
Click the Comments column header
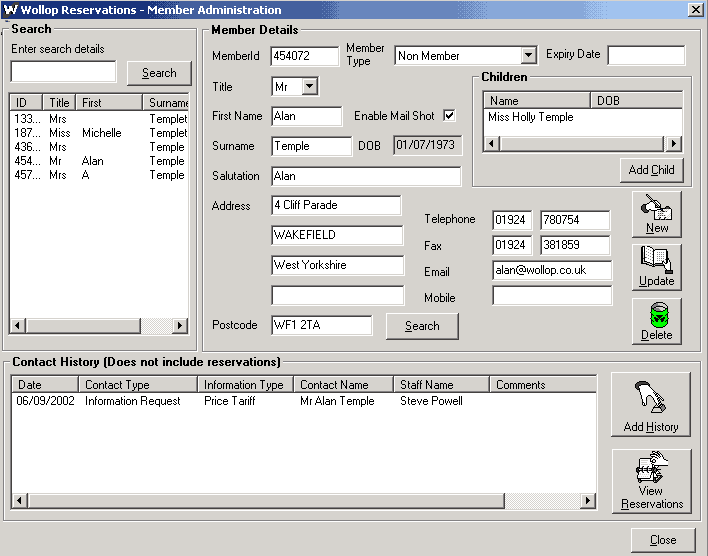coord(543,384)
